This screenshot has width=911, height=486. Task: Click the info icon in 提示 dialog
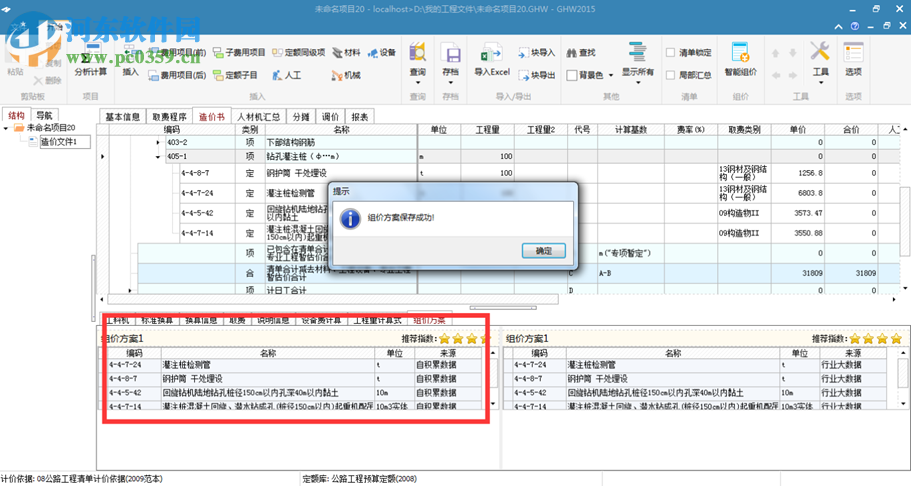(350, 218)
